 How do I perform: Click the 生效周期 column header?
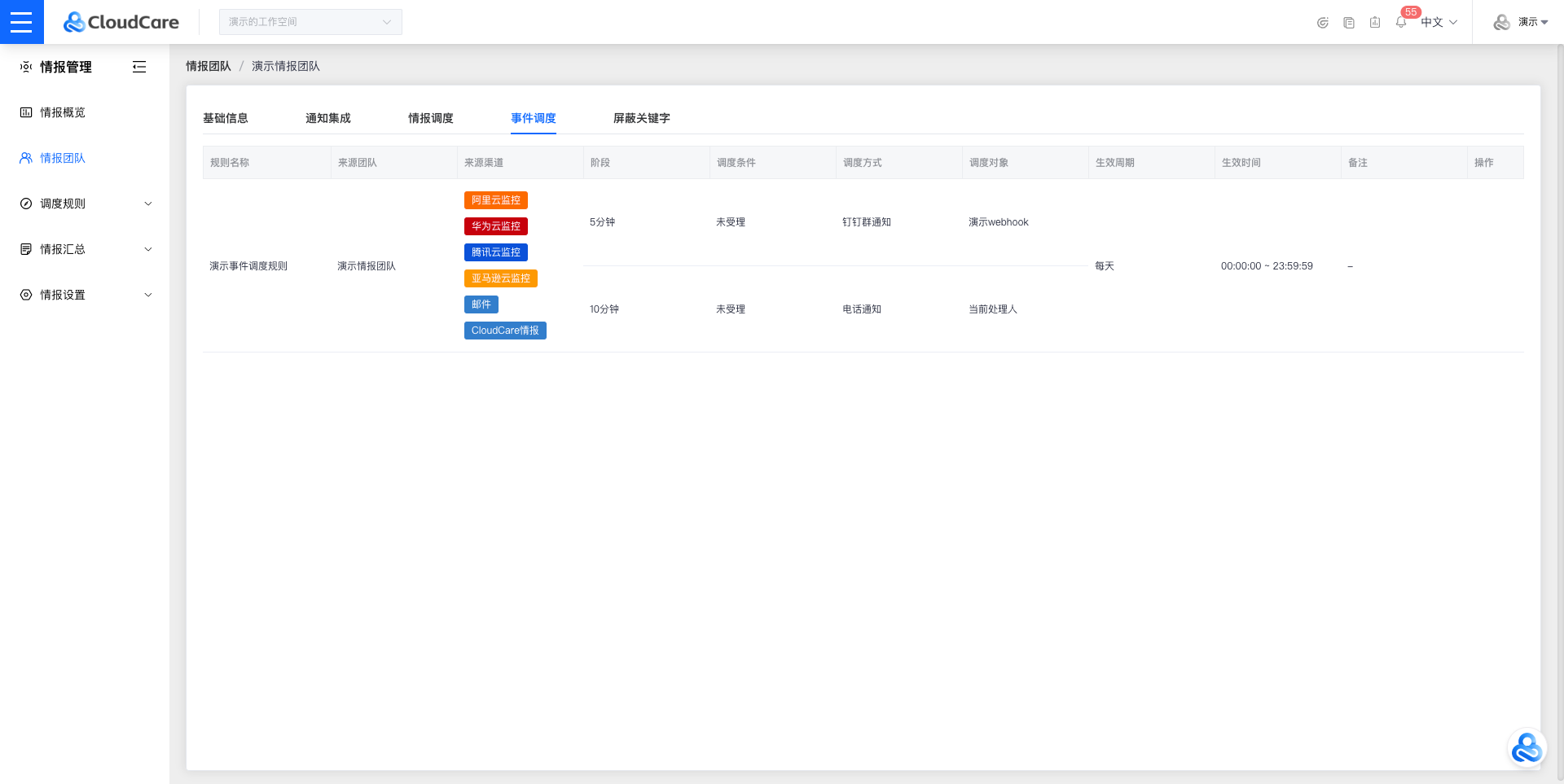click(1152, 163)
